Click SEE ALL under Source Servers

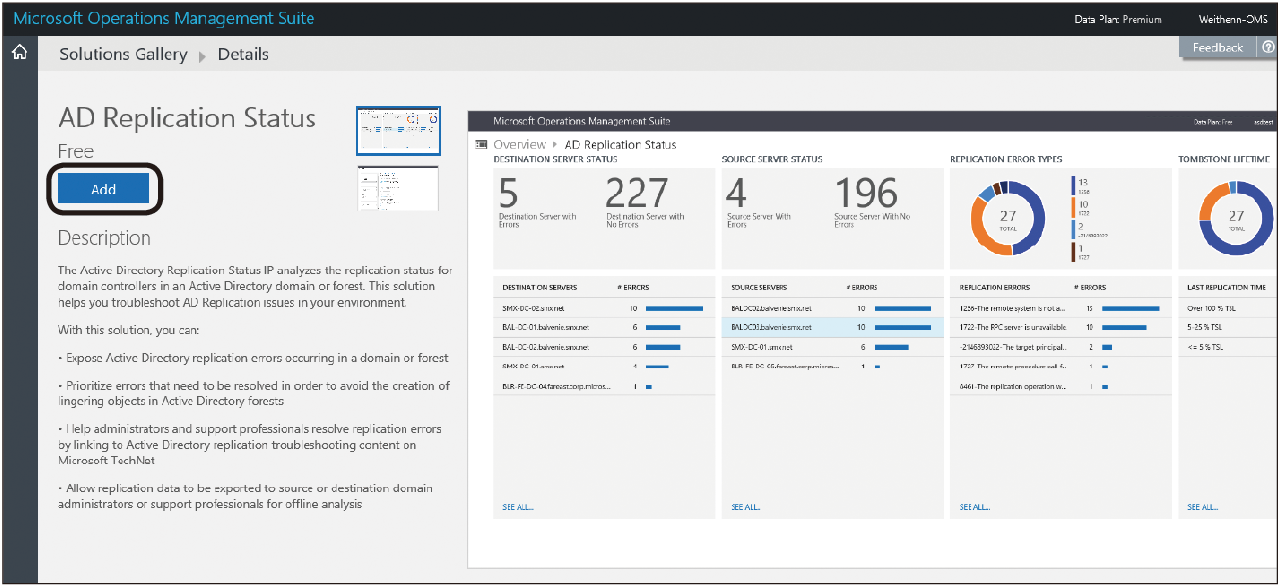[x=746, y=507]
